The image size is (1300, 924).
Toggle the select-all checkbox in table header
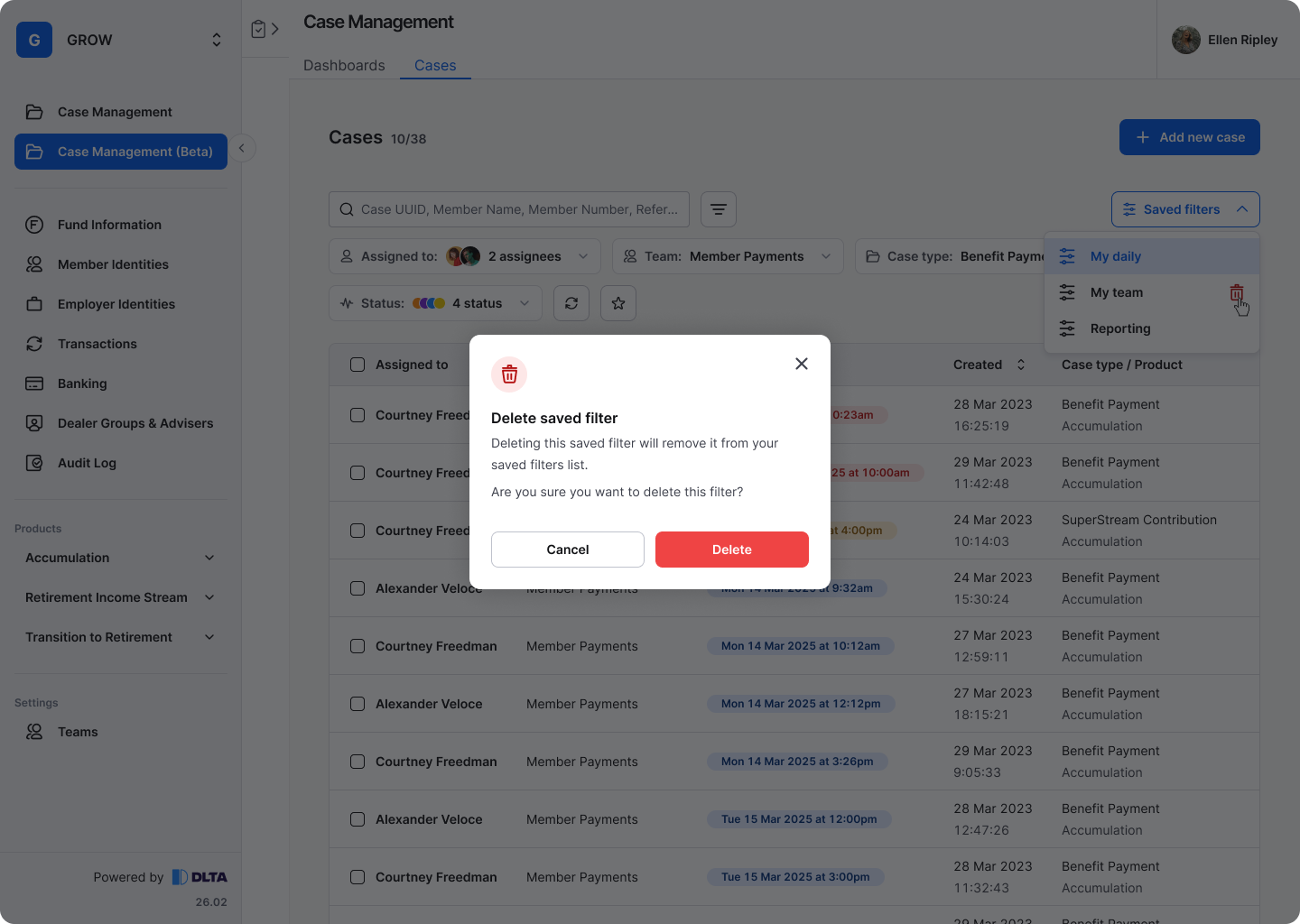tap(357, 365)
